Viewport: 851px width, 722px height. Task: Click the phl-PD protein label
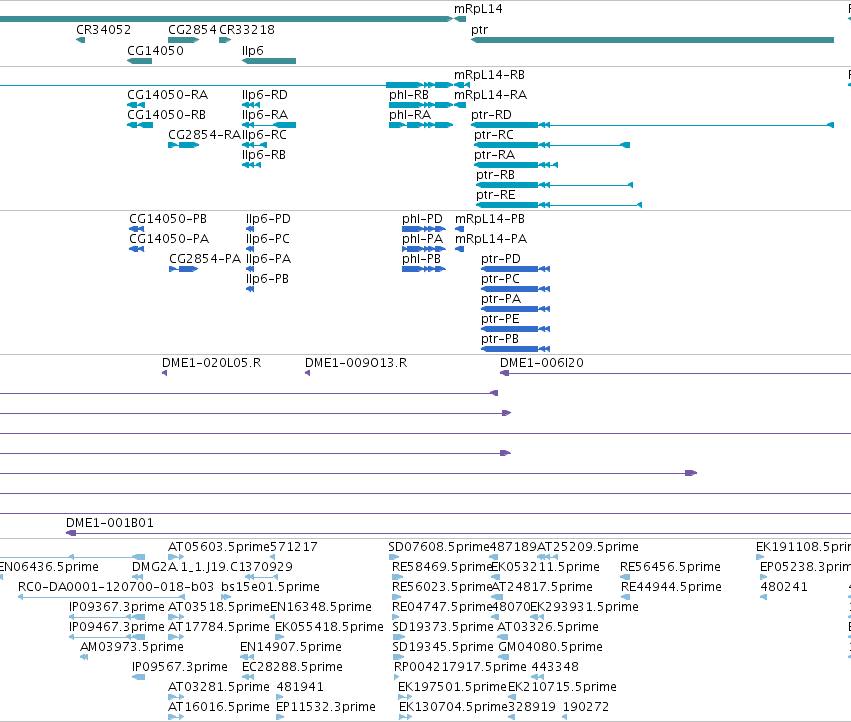[422, 219]
